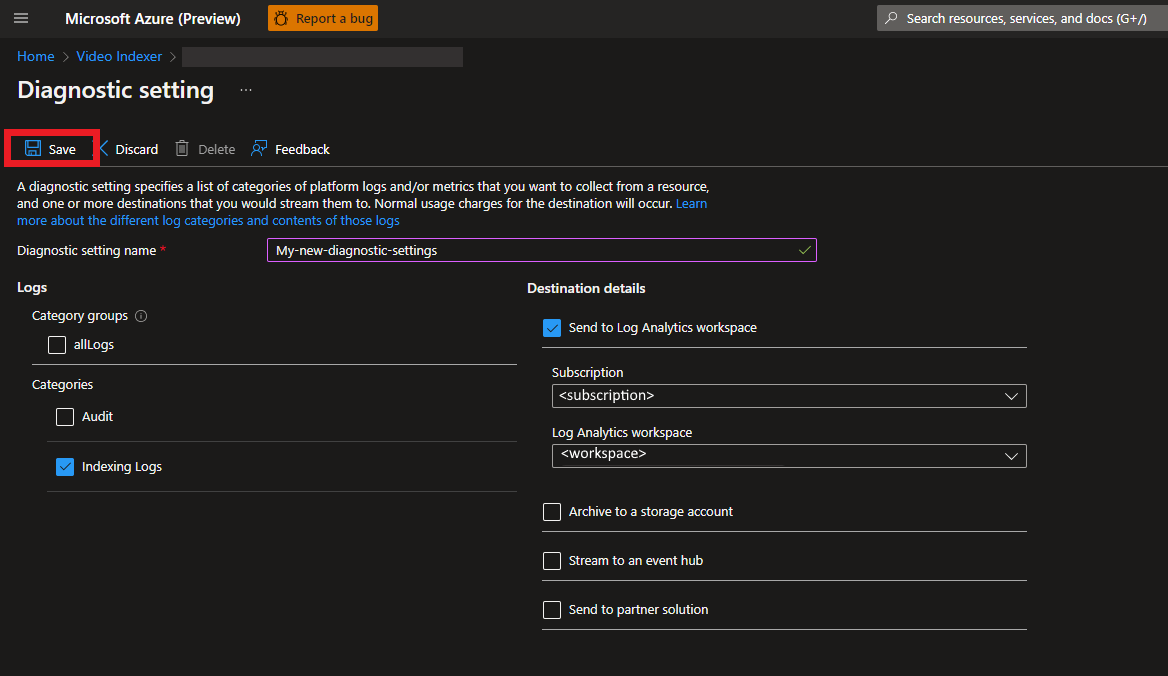Click the Diagnostic setting name field
The height and width of the screenshot is (676, 1168).
(540, 250)
